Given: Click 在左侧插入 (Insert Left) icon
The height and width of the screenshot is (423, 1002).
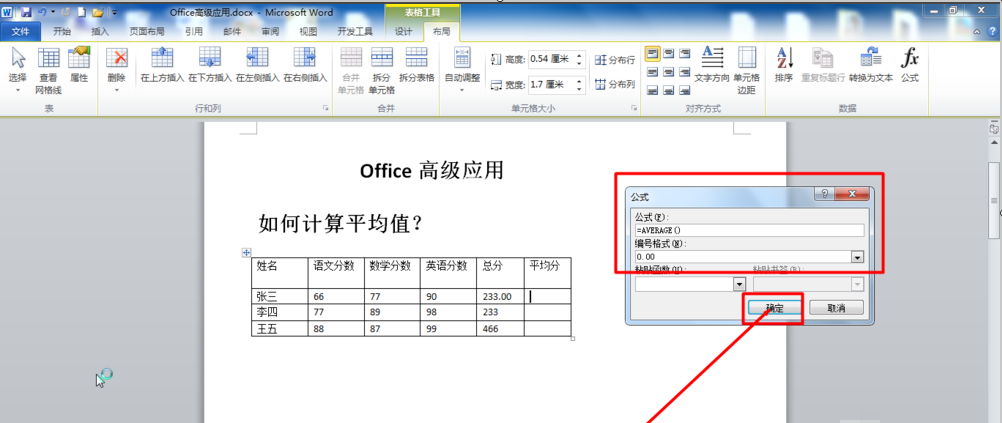Looking at the screenshot, I should click(x=258, y=58).
